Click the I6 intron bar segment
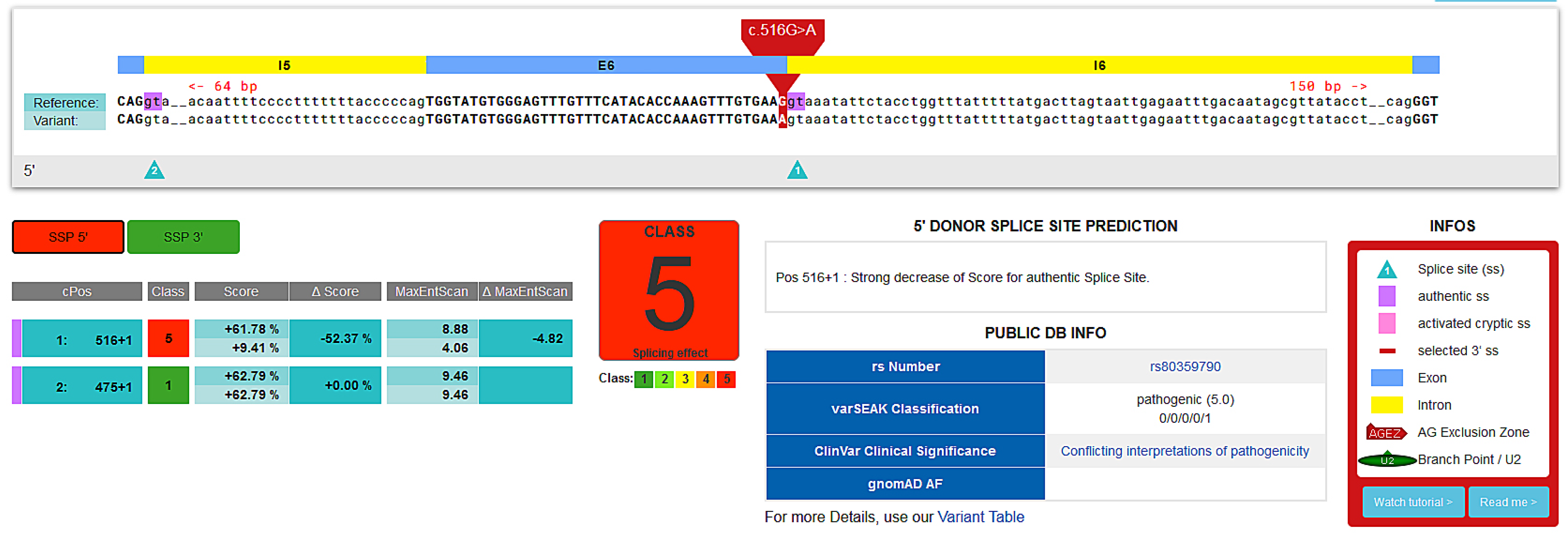This screenshot has height=533, width=1568. pos(1099,65)
